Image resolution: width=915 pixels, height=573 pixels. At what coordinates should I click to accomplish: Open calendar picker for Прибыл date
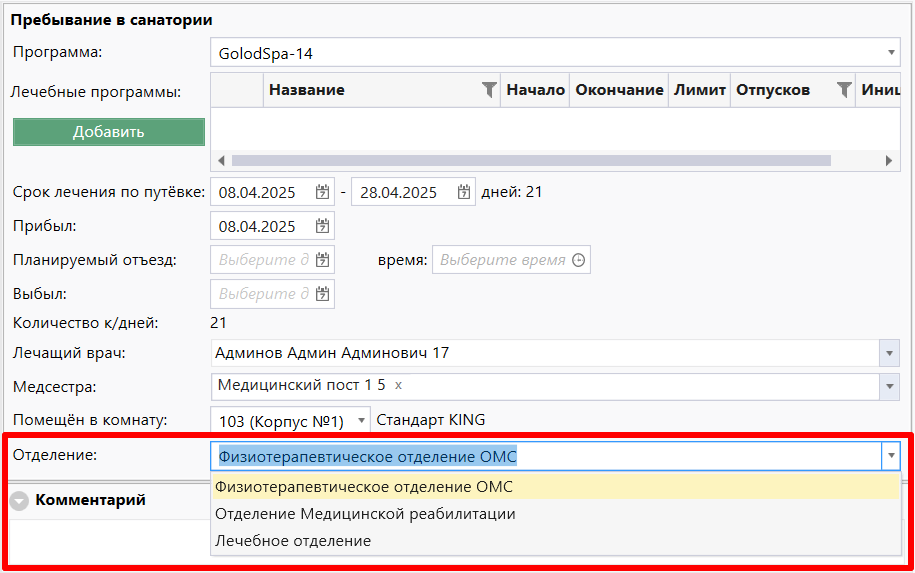(322, 226)
